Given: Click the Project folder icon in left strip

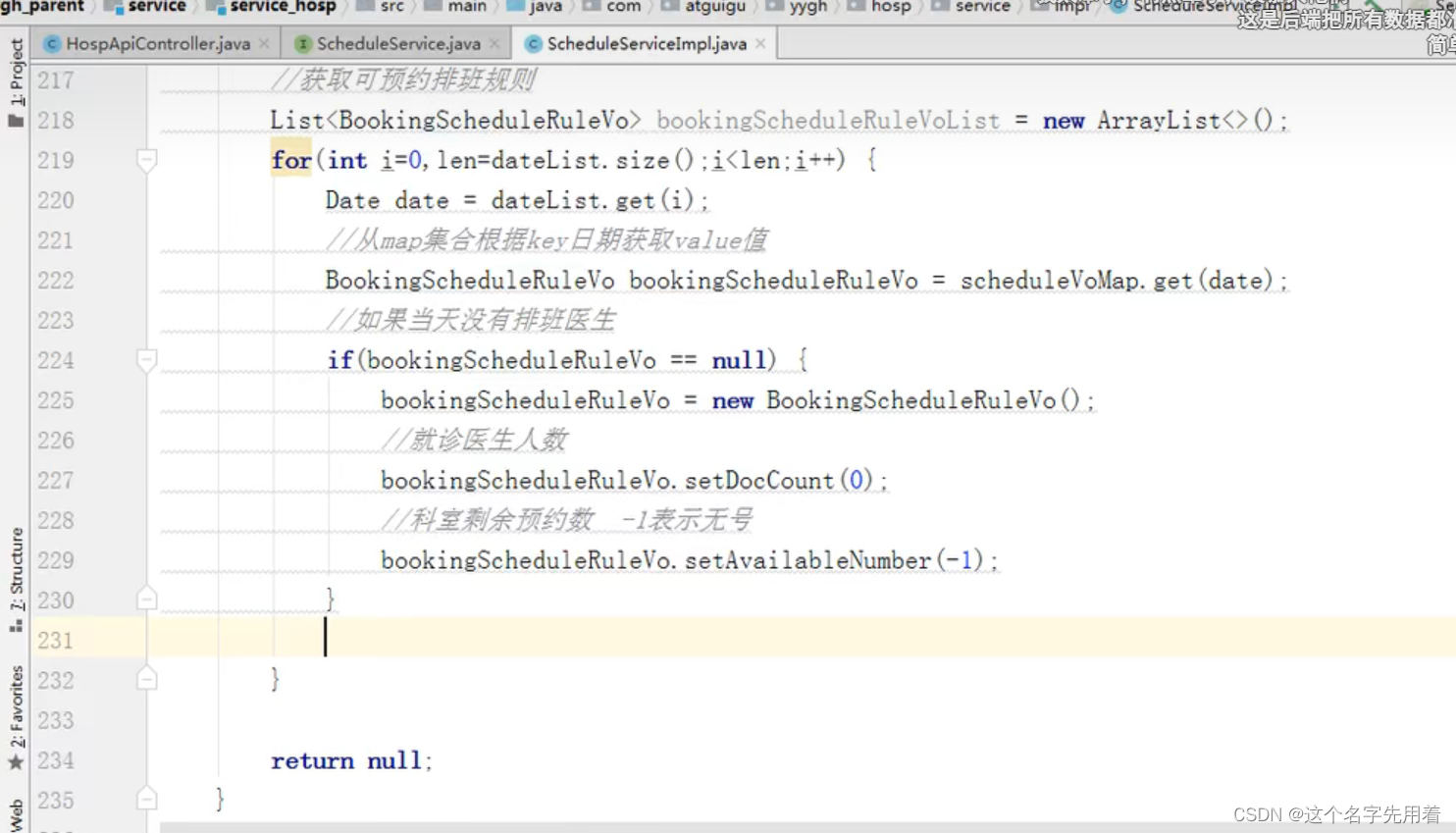Looking at the screenshot, I should click(x=16, y=121).
